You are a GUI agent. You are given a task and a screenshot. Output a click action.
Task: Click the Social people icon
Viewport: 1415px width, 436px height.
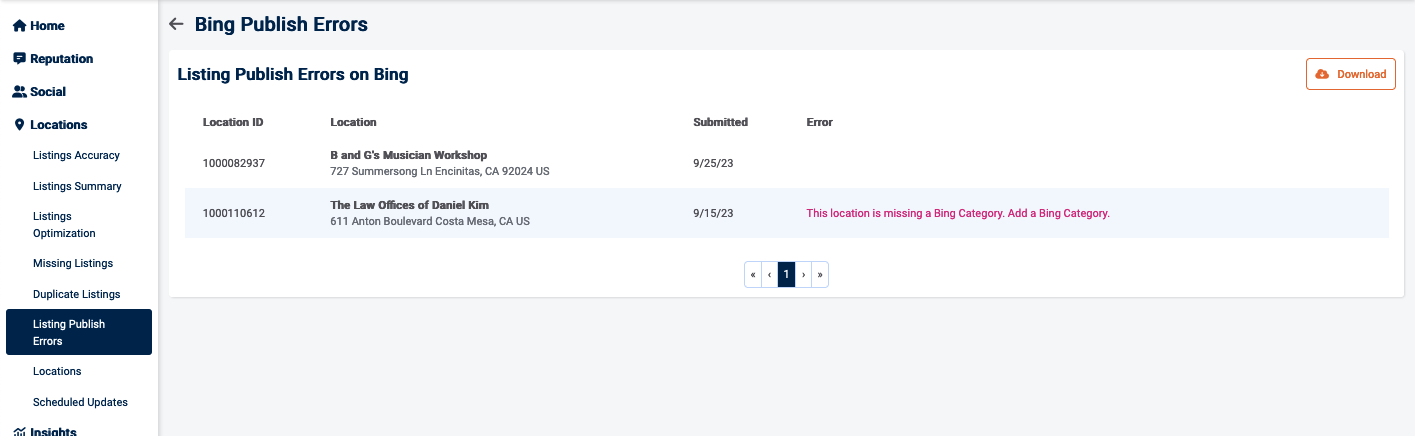[x=19, y=92]
